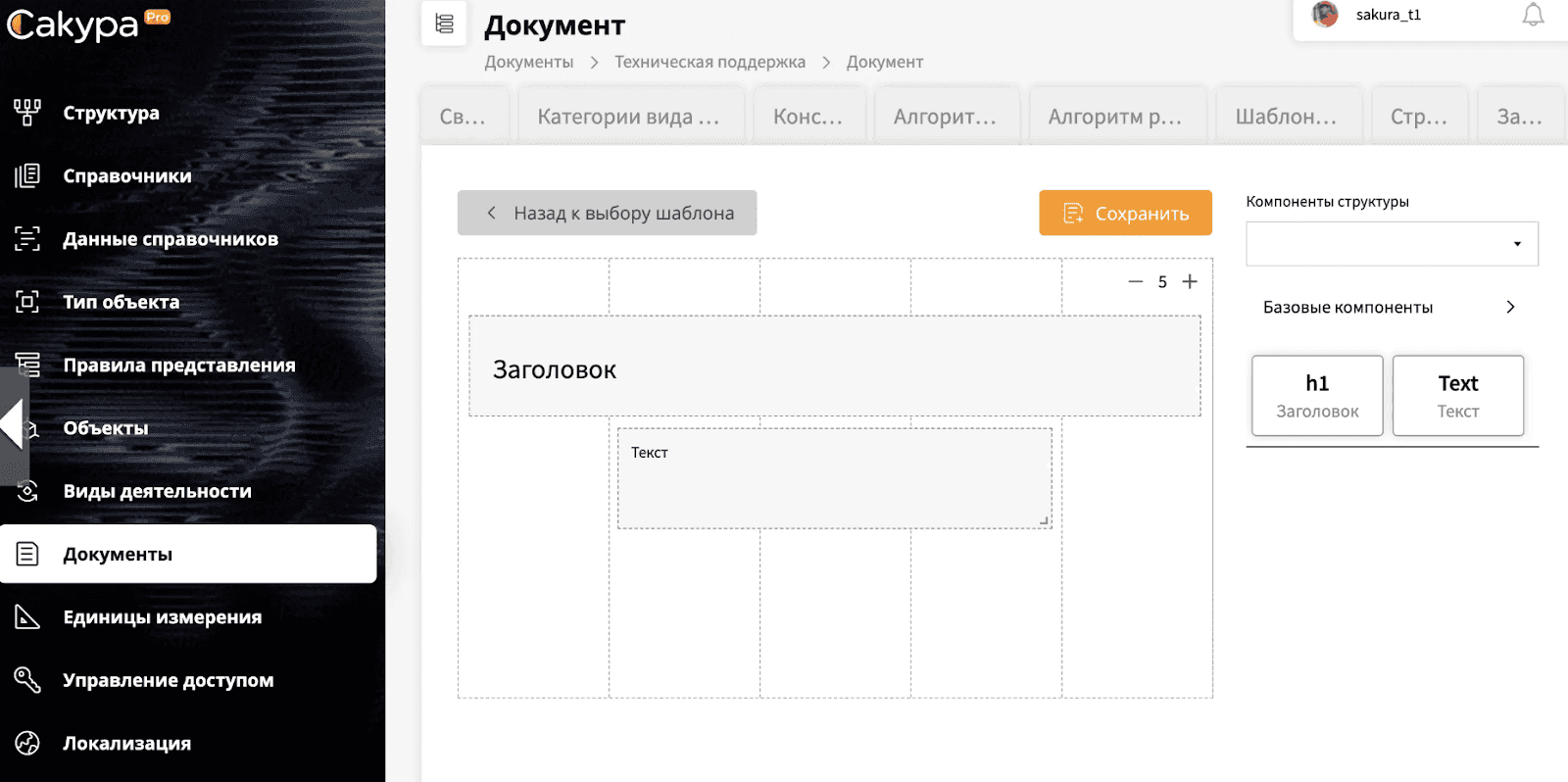Toggle the menu icon beside Документ title

444,24
